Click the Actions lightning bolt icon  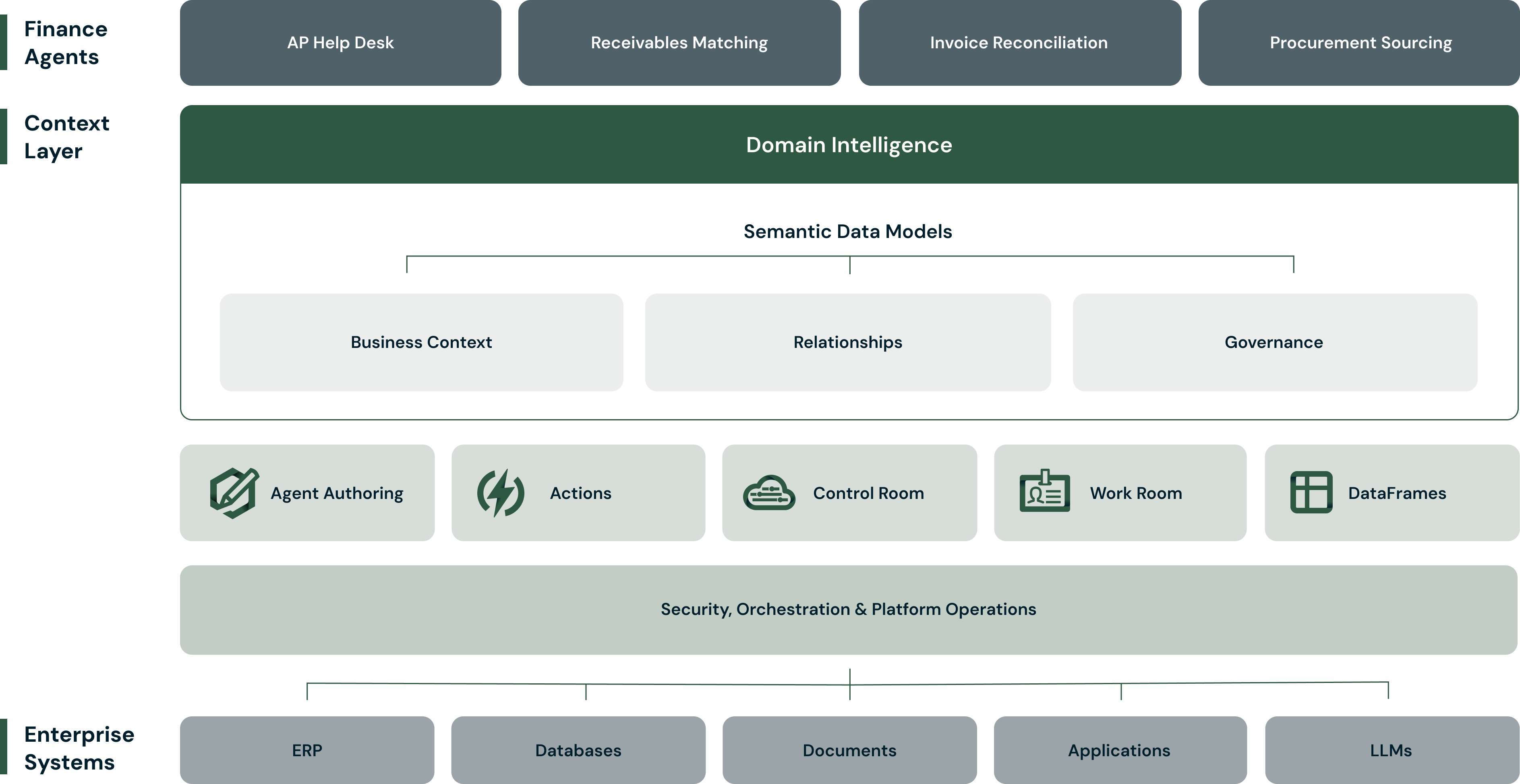tap(500, 493)
